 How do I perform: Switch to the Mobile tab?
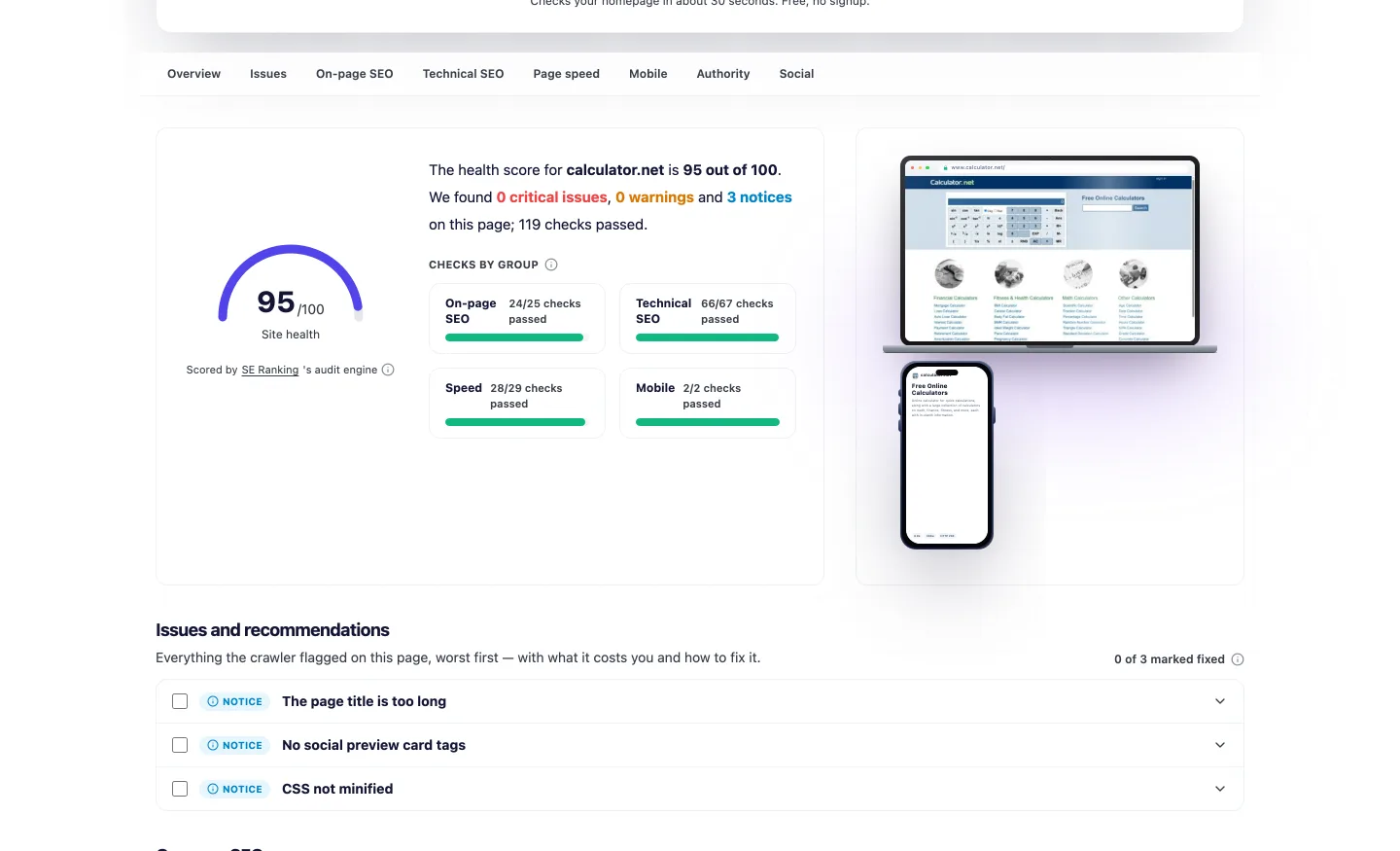pyautogui.click(x=648, y=74)
